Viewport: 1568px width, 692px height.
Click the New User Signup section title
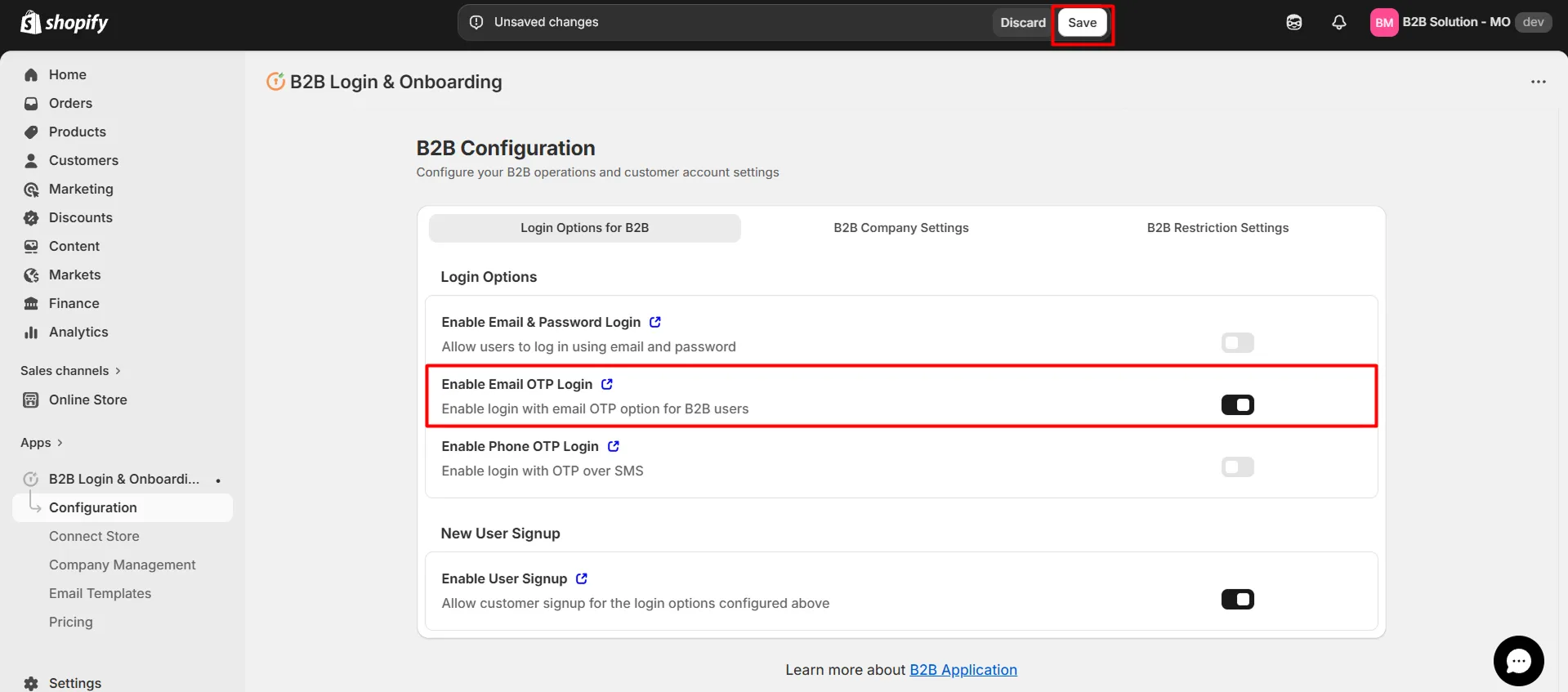500,534
